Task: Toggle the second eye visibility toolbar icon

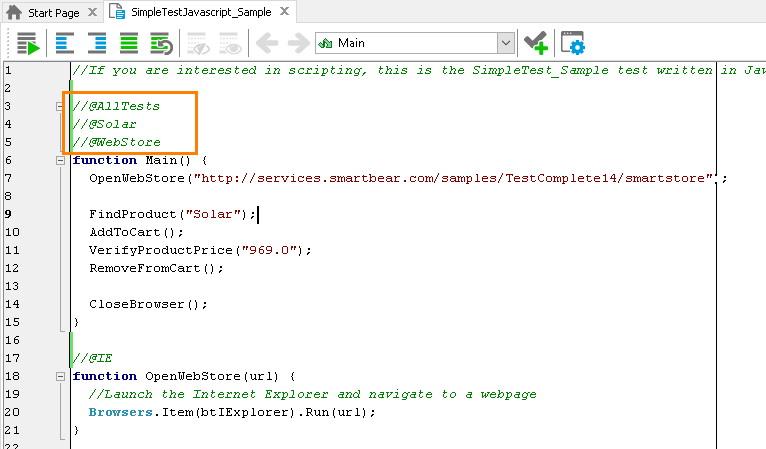Action: pos(229,43)
